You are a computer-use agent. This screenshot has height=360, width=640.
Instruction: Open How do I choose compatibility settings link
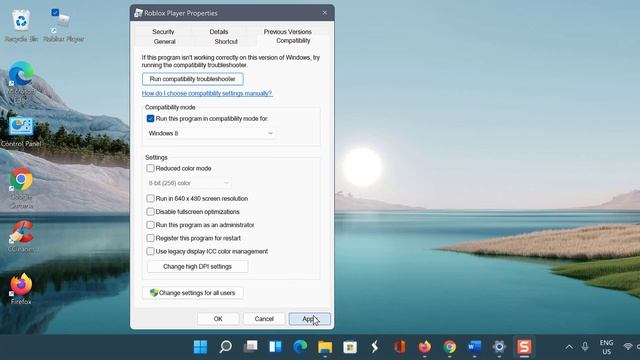click(x=207, y=93)
